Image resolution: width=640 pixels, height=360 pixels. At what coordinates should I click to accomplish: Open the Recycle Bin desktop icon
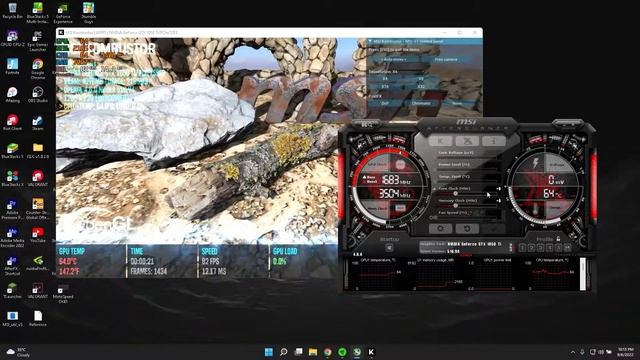pos(12,11)
